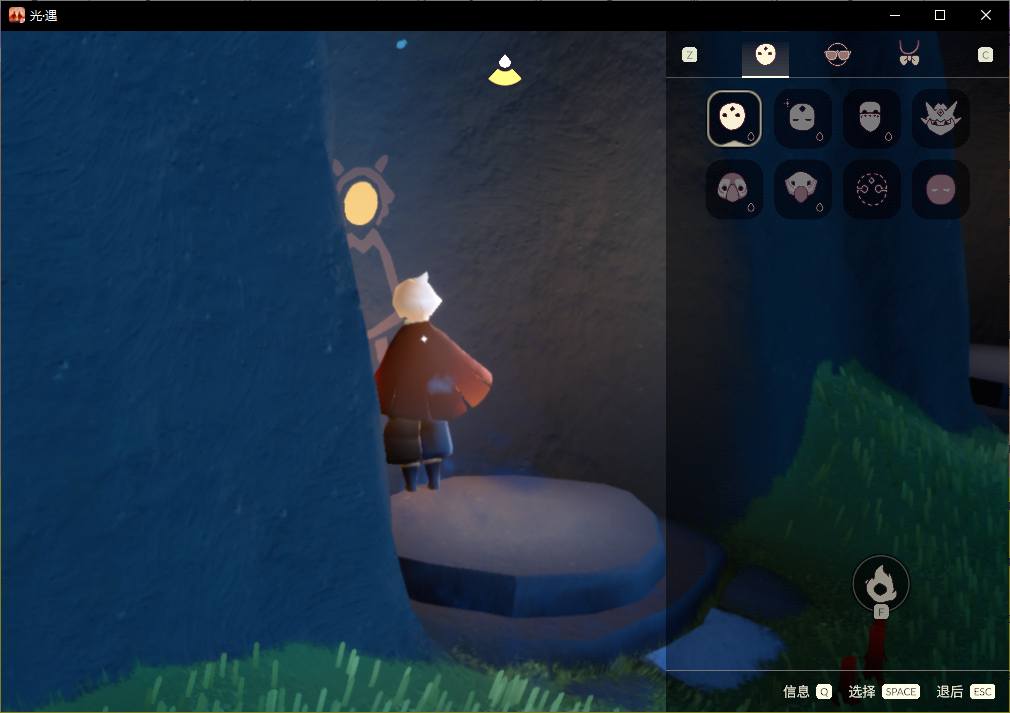Minimize the 光·遇 game window

(x=895, y=15)
